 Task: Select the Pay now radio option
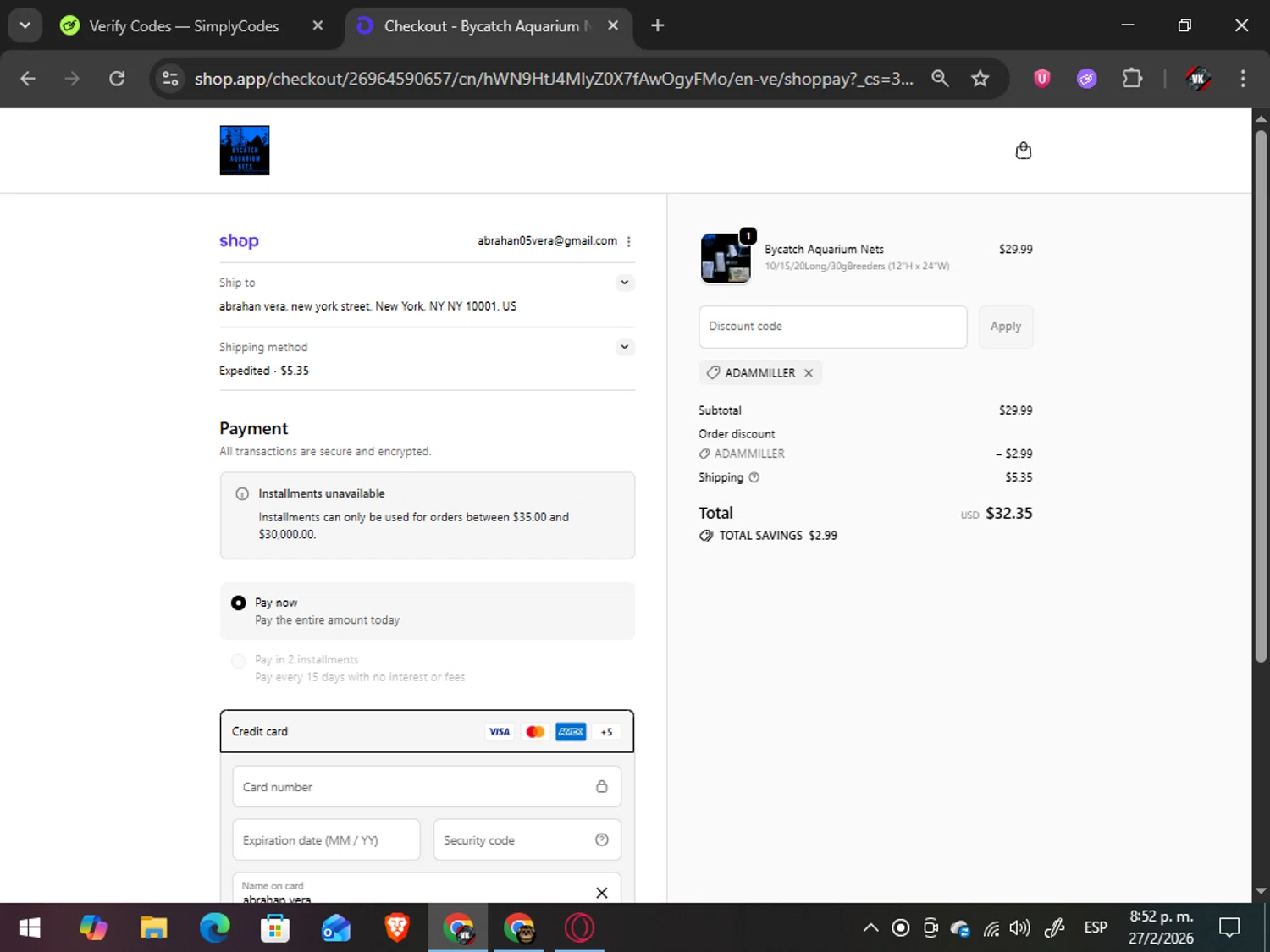point(239,603)
